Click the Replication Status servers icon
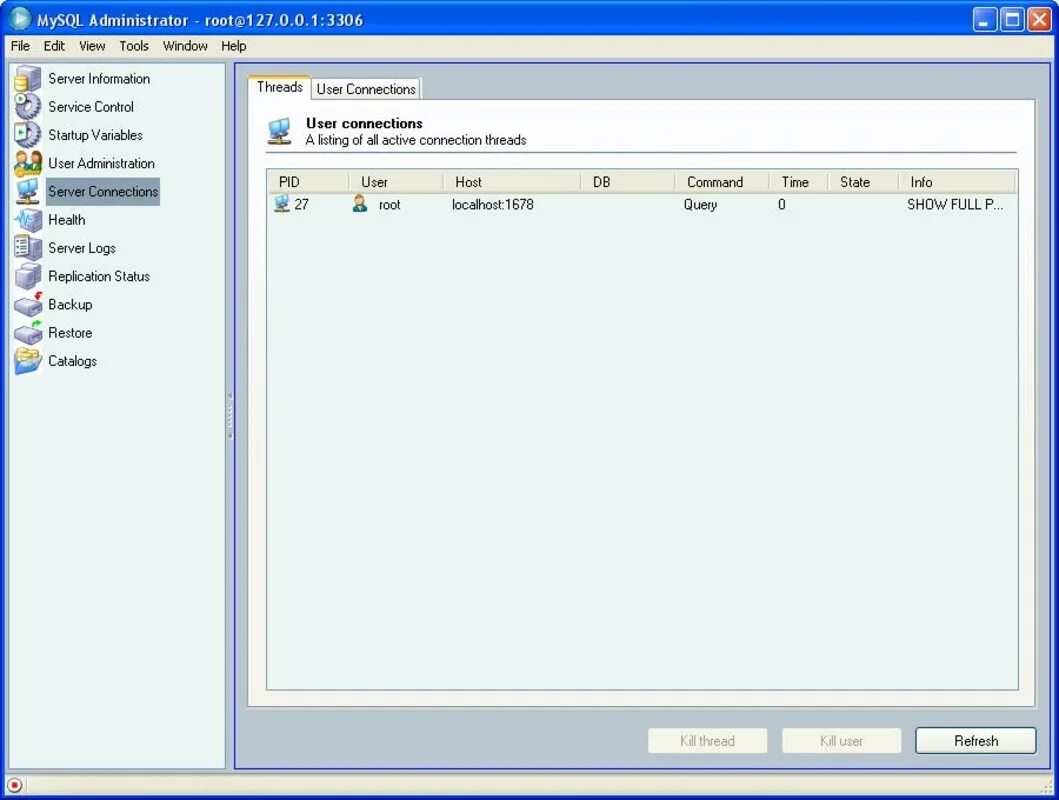 click(28, 276)
